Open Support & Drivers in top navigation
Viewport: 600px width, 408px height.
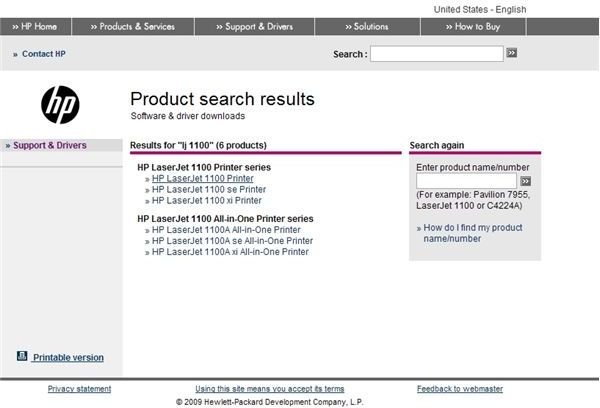point(254,26)
